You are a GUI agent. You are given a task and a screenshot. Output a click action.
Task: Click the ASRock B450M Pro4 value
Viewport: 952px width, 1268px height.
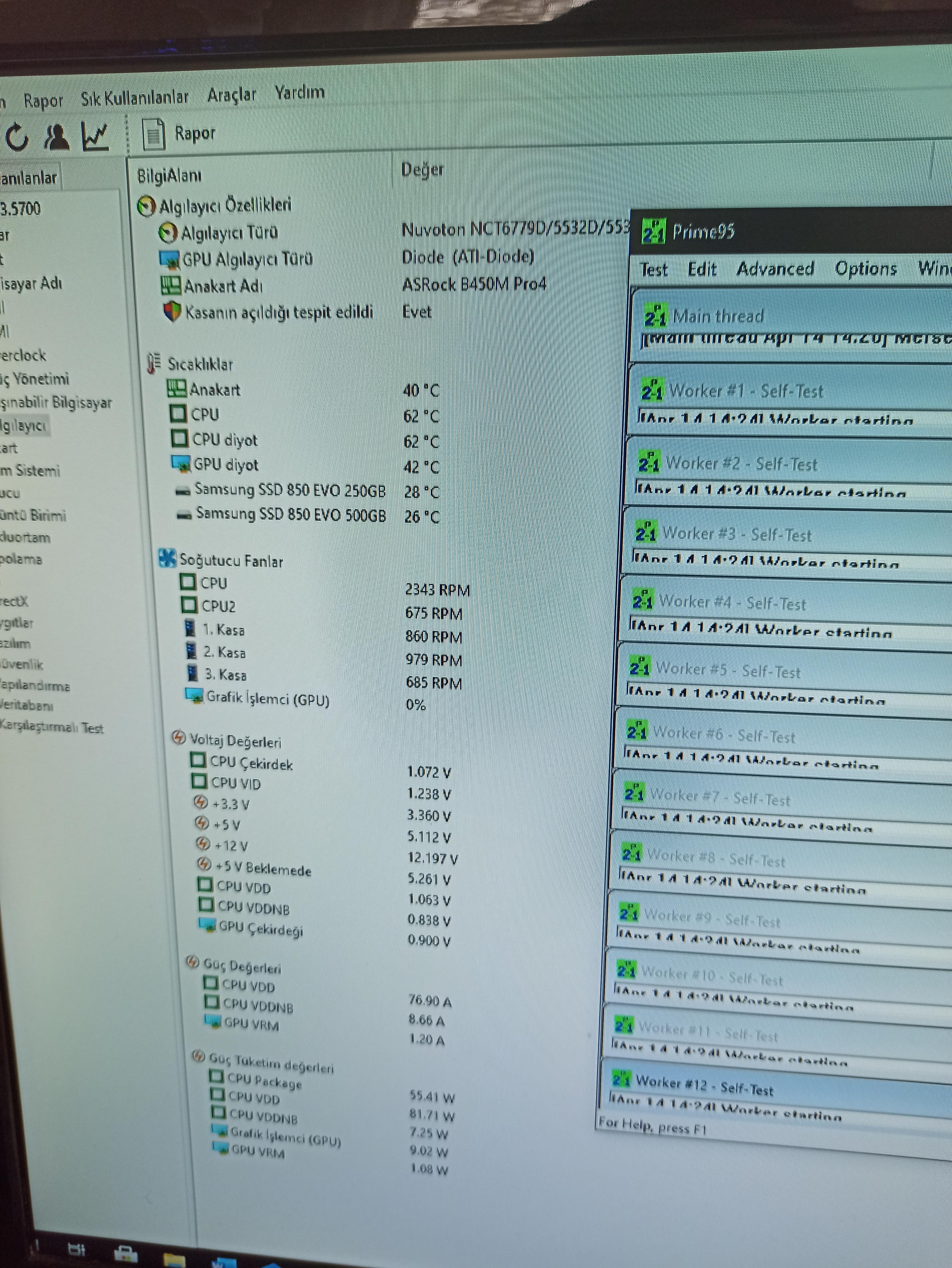tap(474, 284)
